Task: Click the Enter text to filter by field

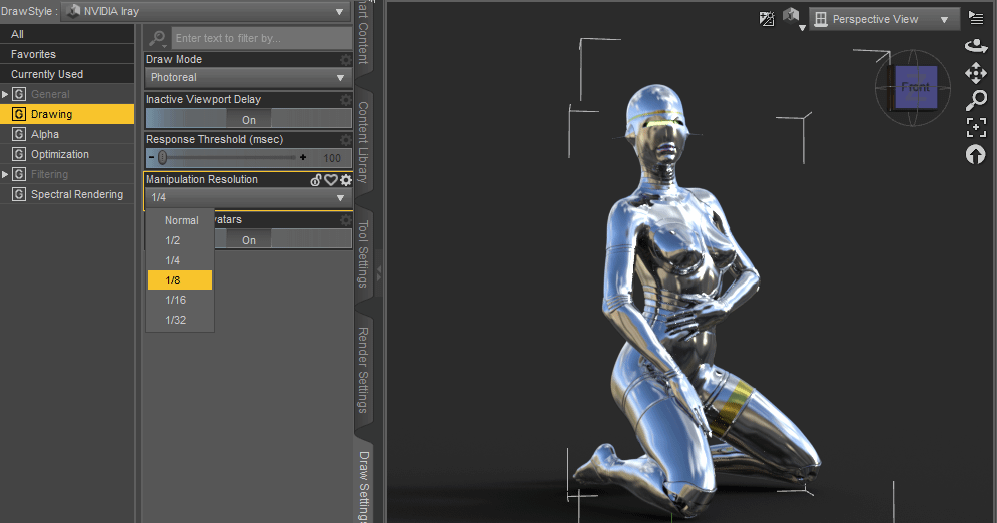Action: tap(261, 38)
